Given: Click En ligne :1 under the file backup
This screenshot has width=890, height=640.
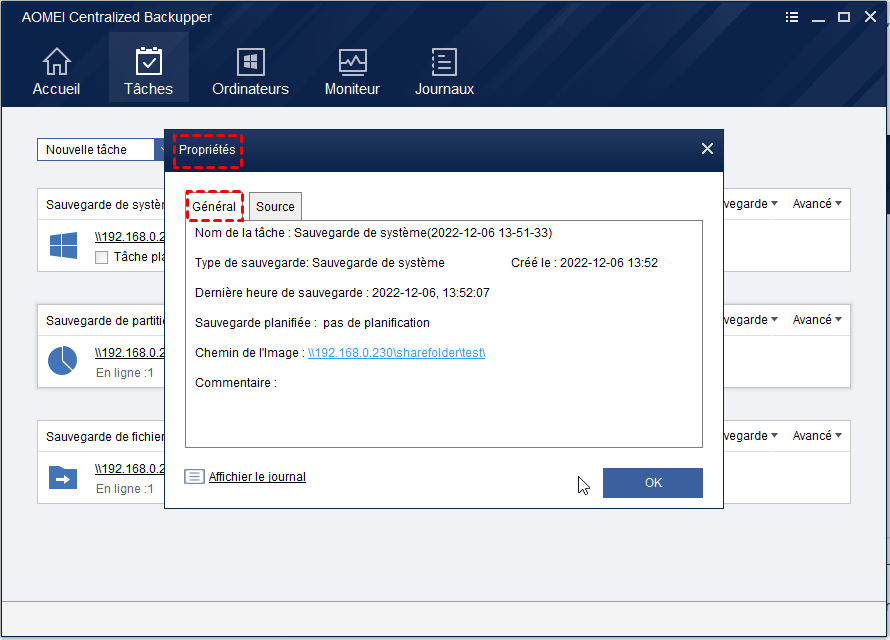Looking at the screenshot, I should (x=124, y=489).
